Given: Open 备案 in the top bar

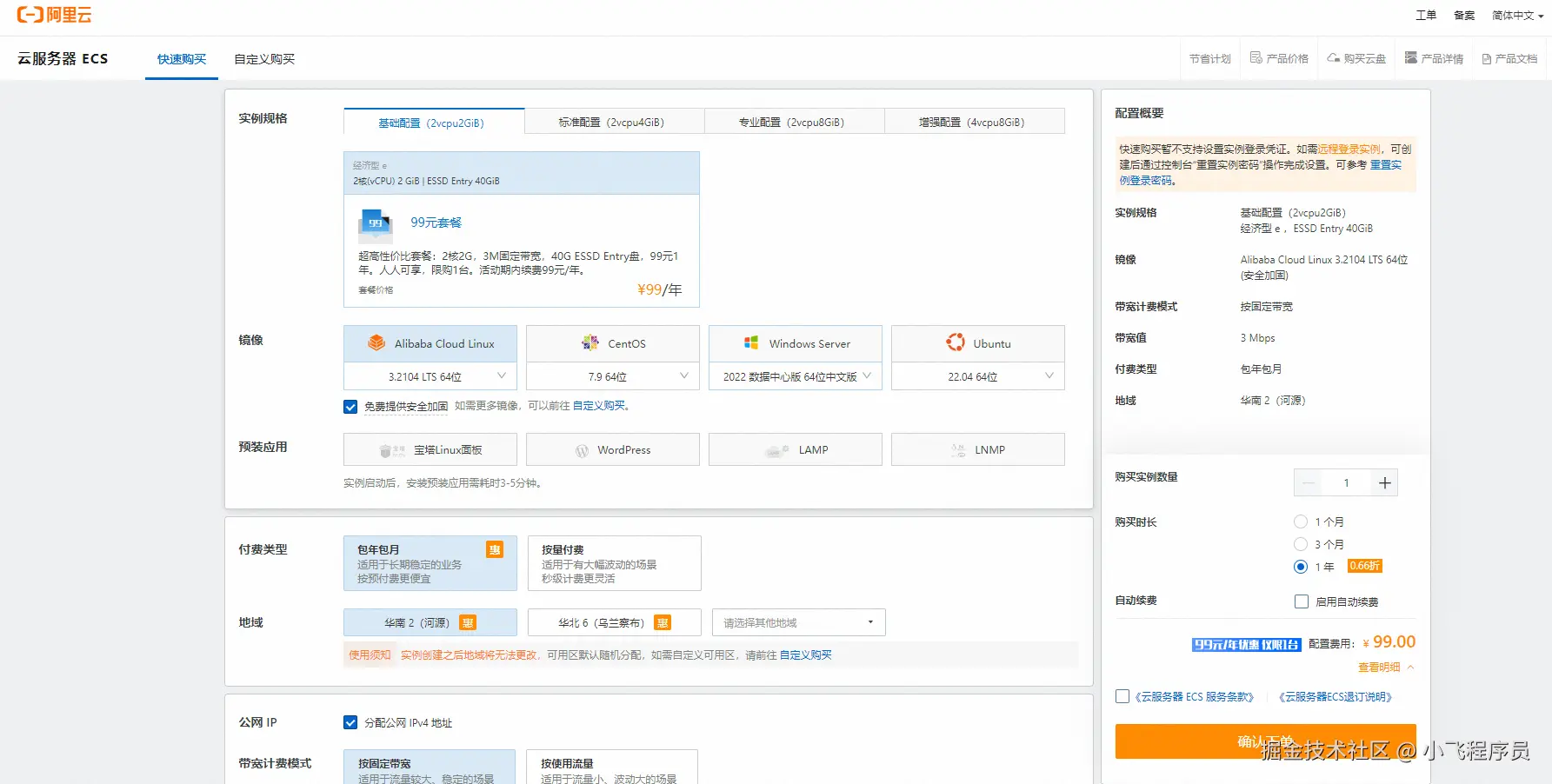Looking at the screenshot, I should pos(1464,15).
